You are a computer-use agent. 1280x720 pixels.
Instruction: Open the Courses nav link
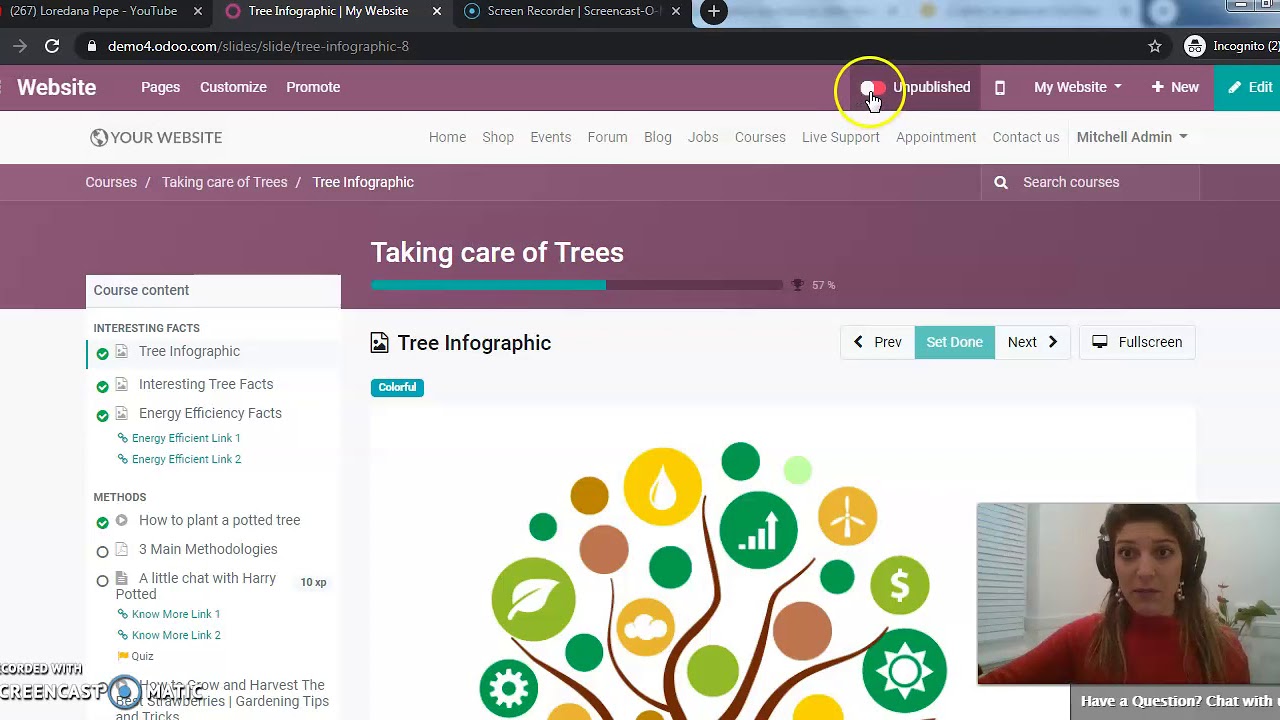tap(760, 137)
